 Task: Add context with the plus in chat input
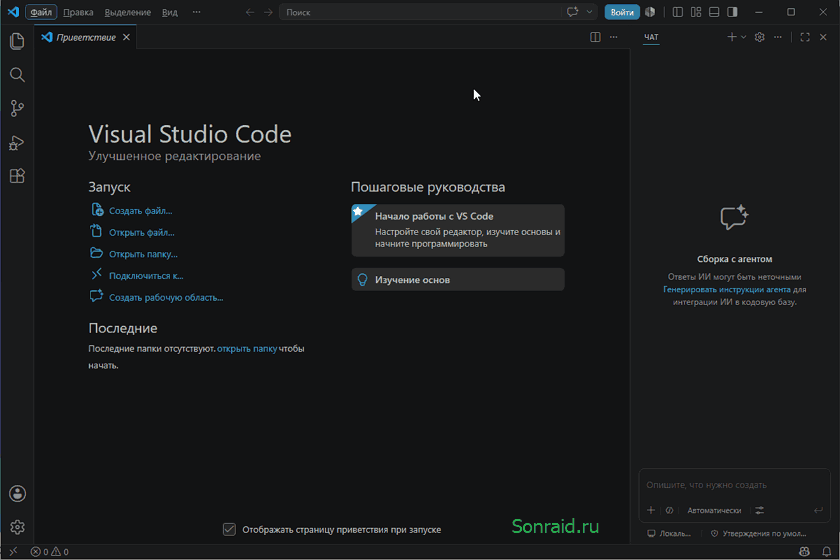coord(651,510)
